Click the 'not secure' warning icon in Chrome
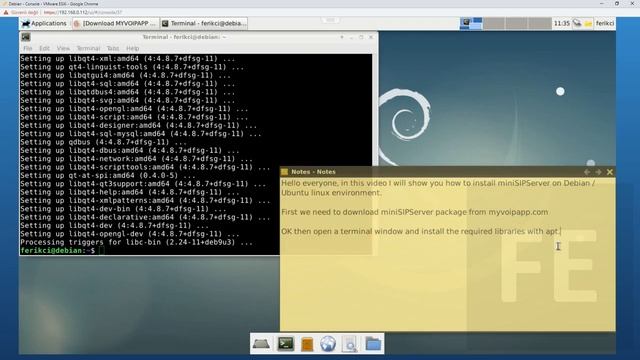The height and width of the screenshot is (360, 640). (6, 12)
